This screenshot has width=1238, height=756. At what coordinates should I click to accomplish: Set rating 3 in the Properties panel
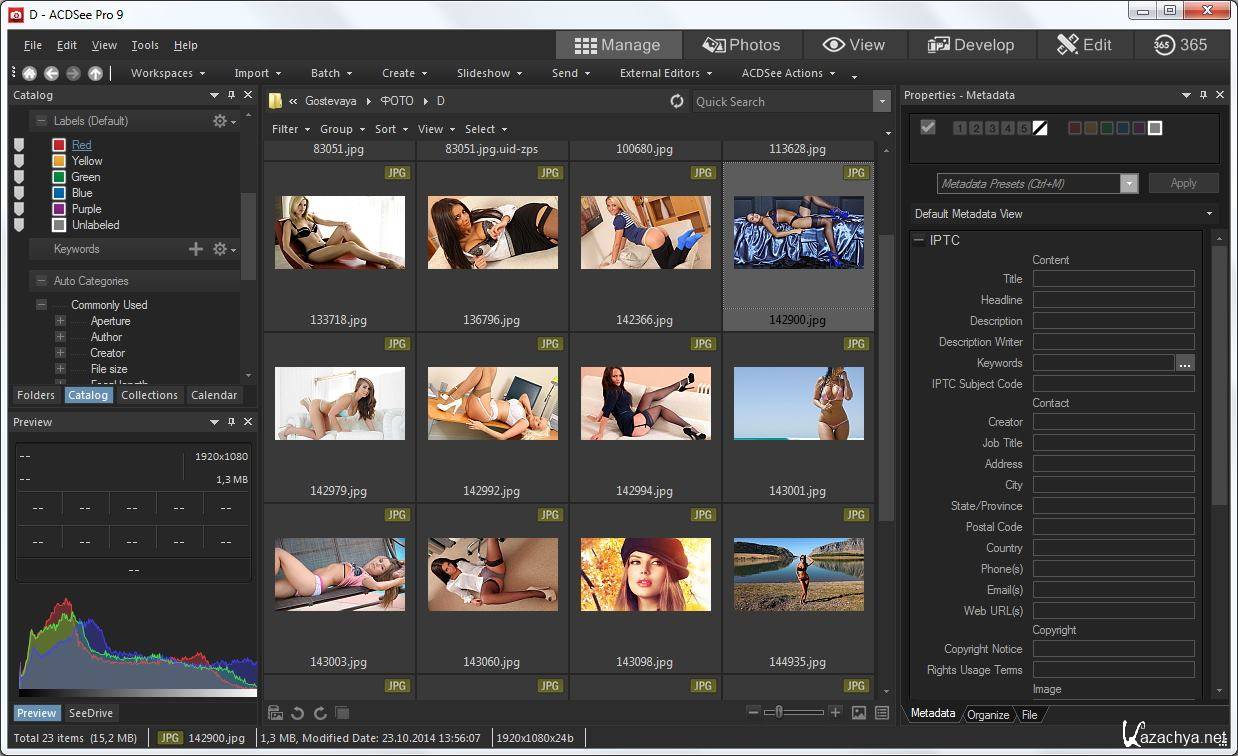(990, 128)
